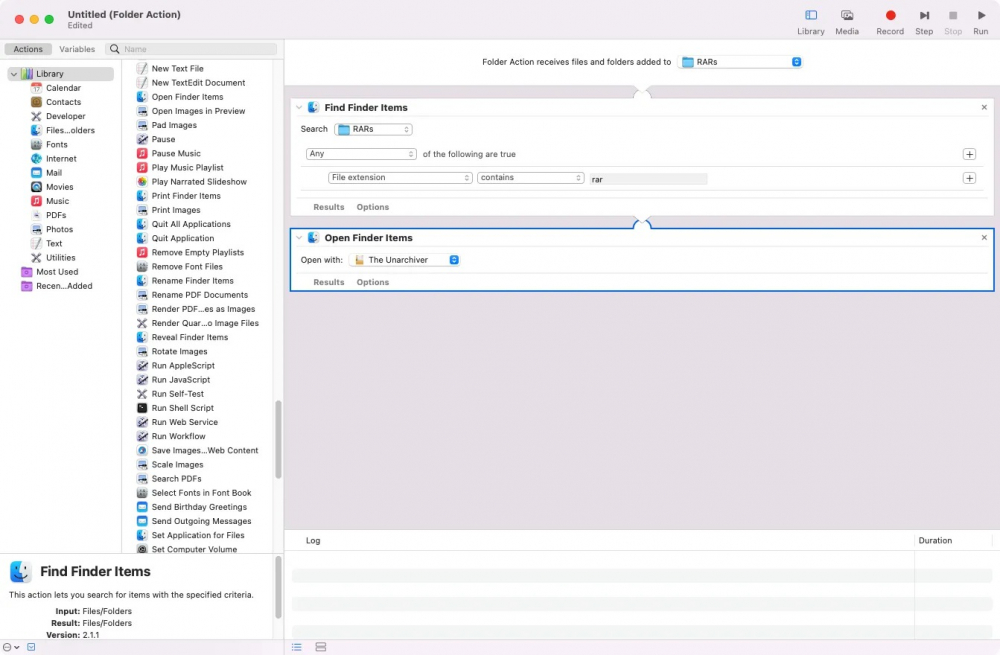Screen dimensions: 1000x655
Task: Select Run AppleScript action
Action: pos(182,366)
